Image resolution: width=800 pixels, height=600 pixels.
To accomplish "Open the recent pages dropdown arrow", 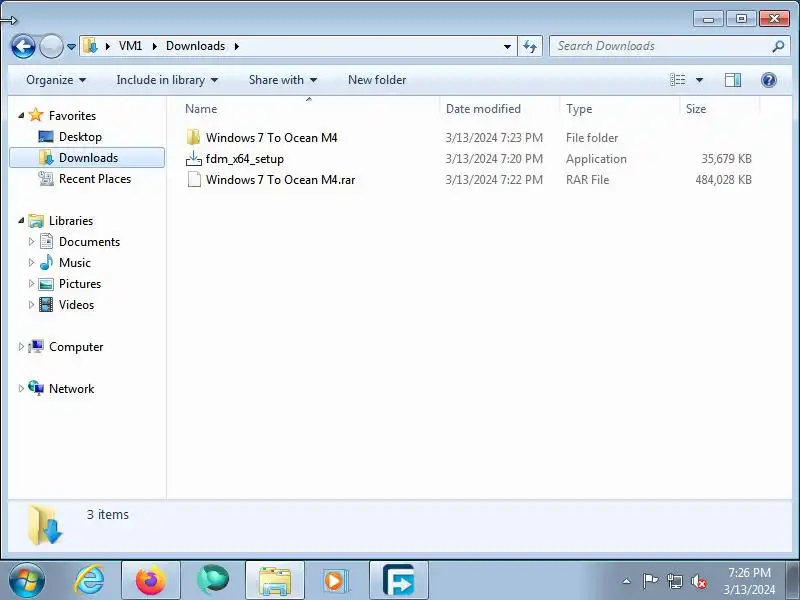I will point(71,46).
